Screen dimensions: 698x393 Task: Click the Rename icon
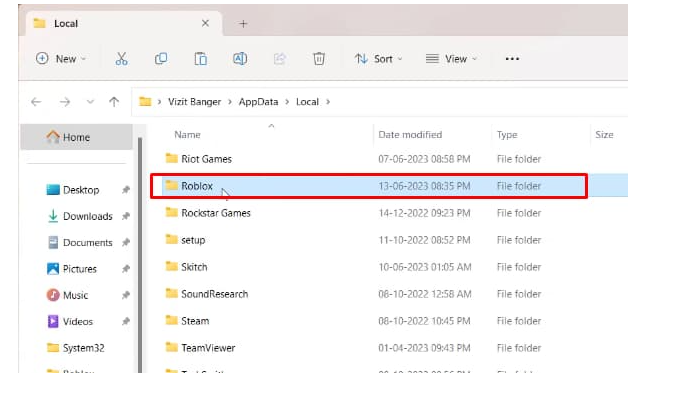click(240, 59)
